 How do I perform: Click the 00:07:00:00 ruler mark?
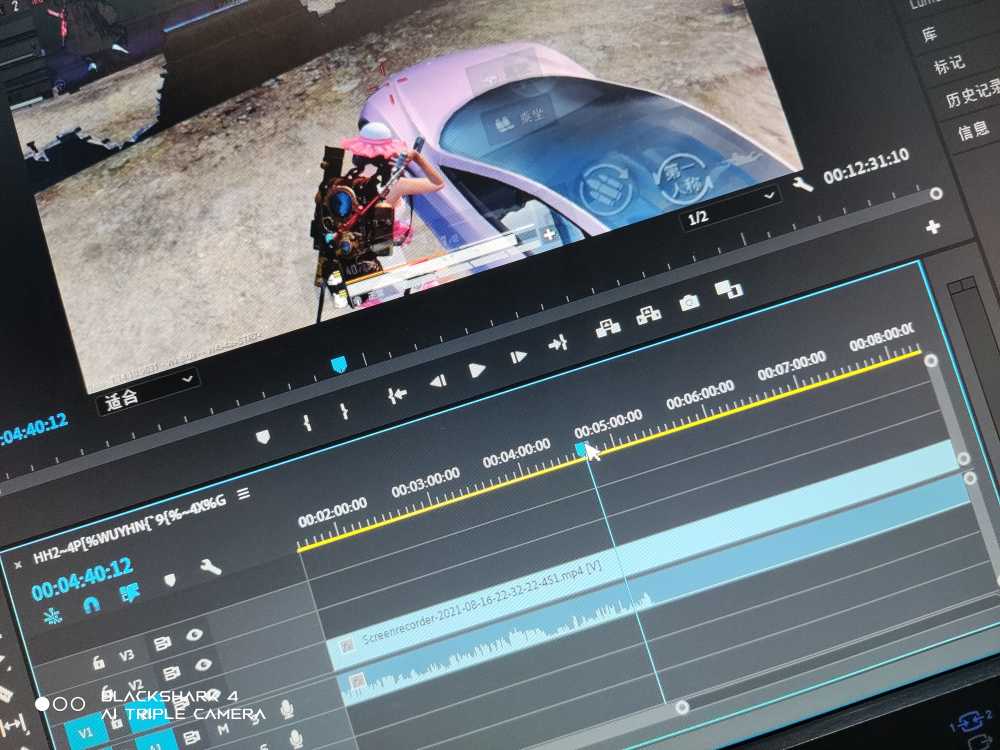pos(791,365)
